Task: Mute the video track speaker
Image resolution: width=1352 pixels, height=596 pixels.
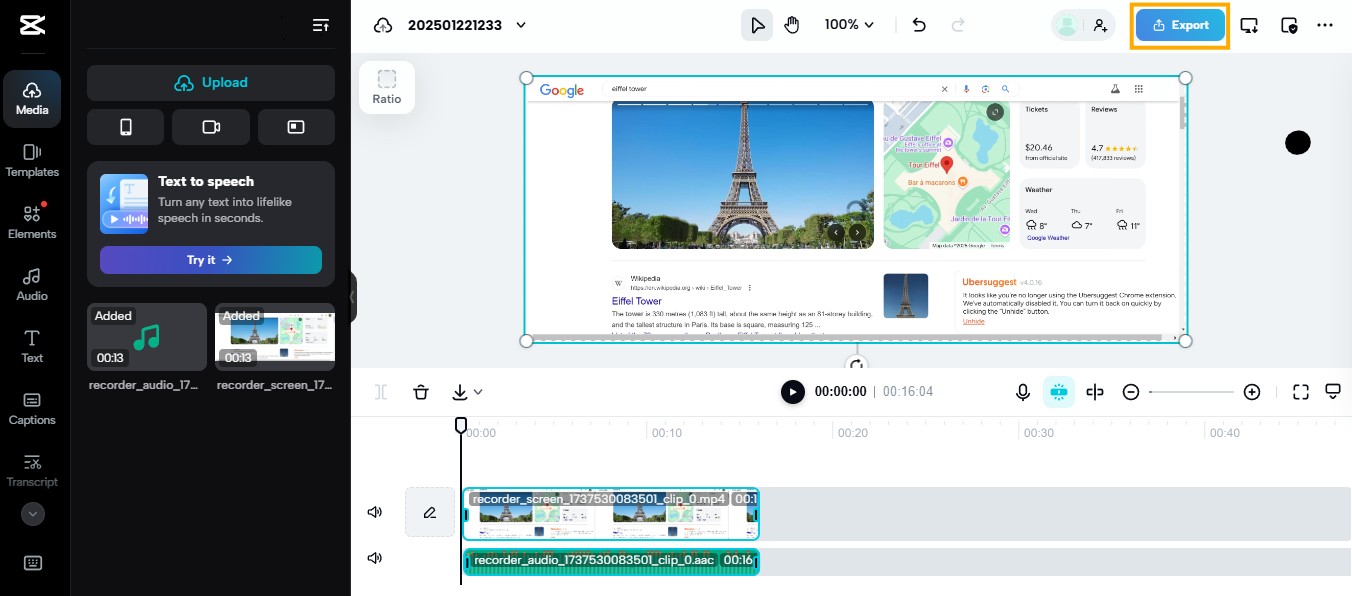Action: [x=375, y=512]
